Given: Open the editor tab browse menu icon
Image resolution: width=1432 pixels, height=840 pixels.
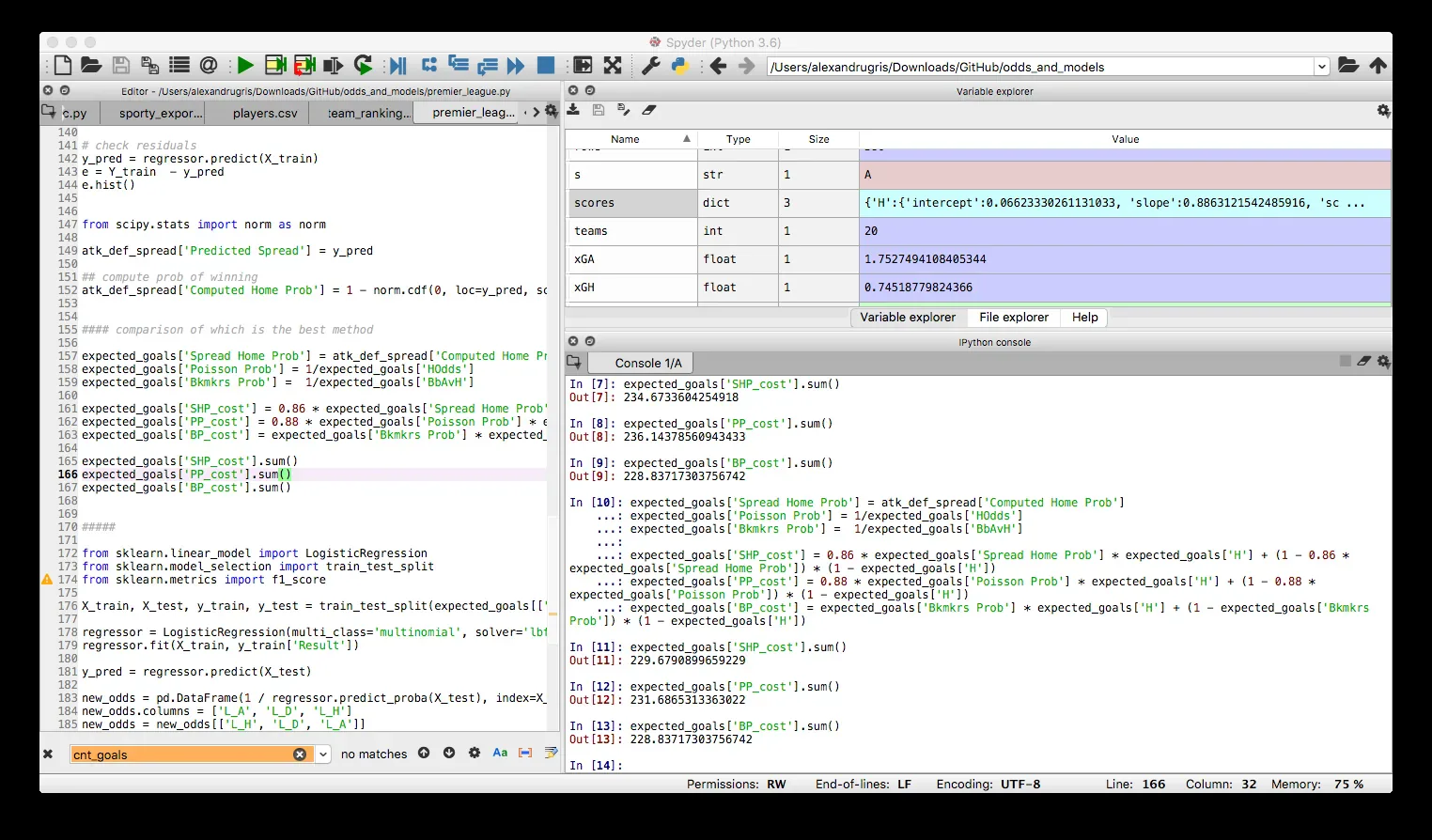Looking at the screenshot, I should tap(49, 112).
